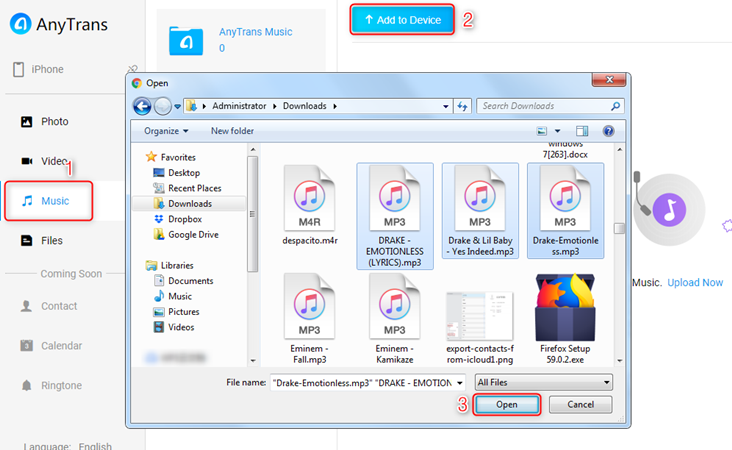Select Desktop in navigation tree
732x450 pixels.
pyautogui.click(x=176, y=173)
